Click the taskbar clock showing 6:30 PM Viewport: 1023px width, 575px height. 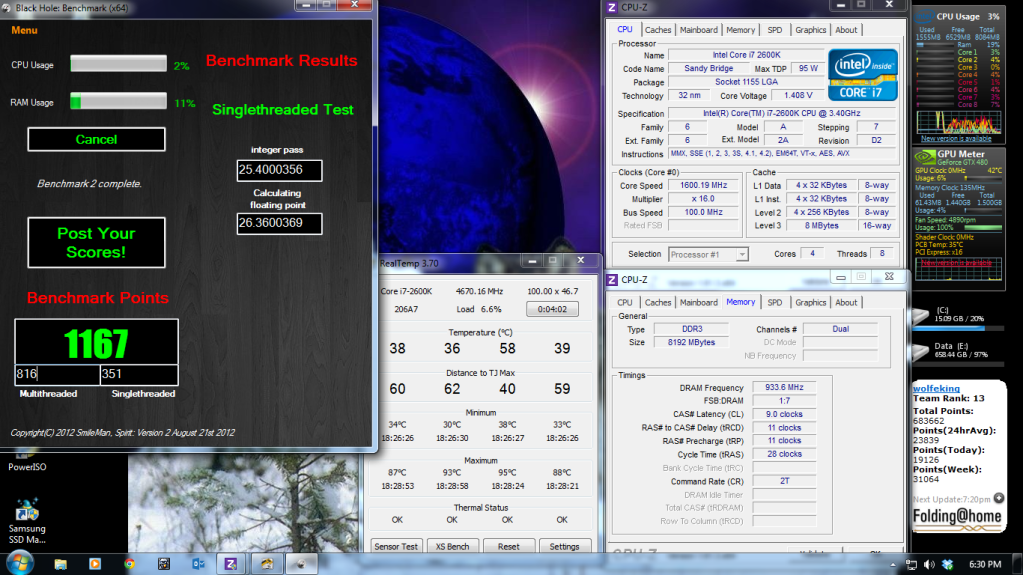coord(985,565)
